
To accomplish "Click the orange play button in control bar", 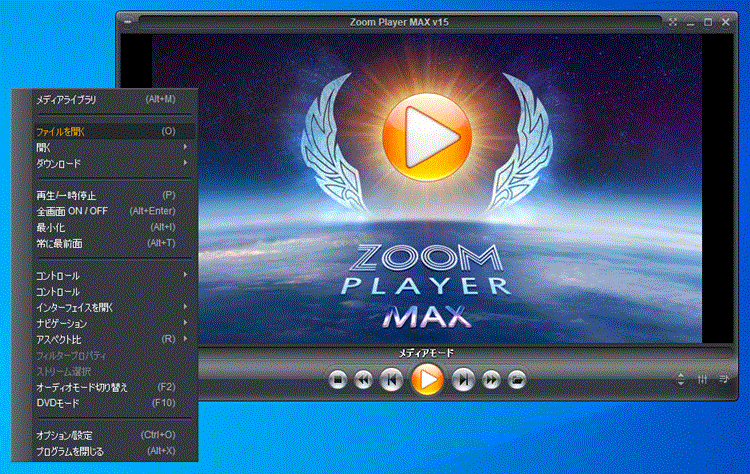I will pos(427,380).
